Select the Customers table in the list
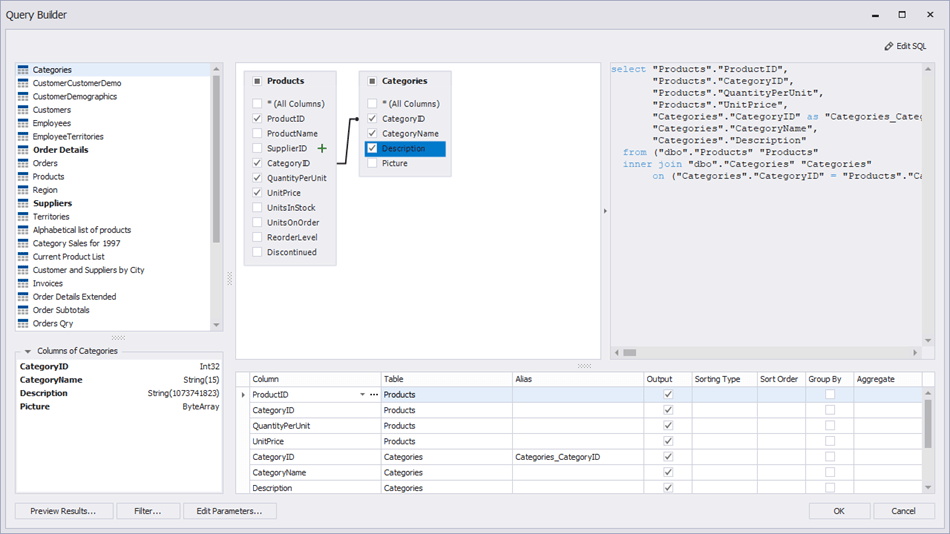This screenshot has height=534, width=950. 51,110
